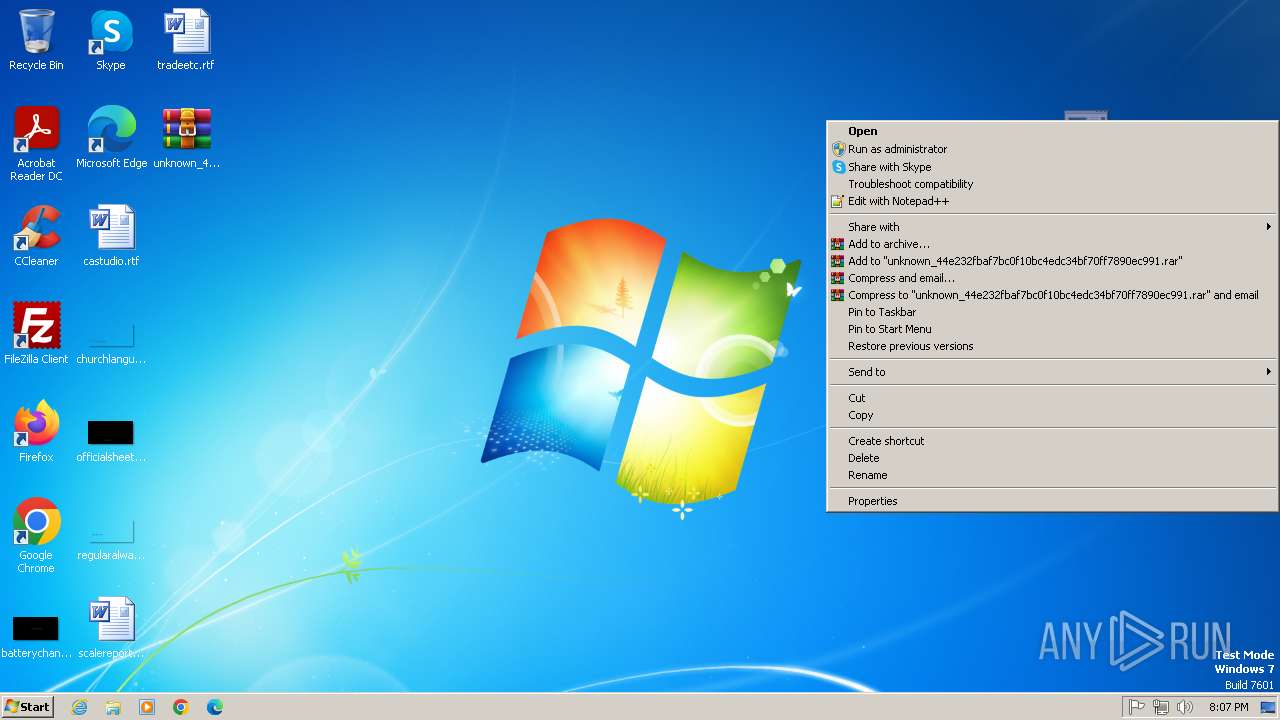The height and width of the screenshot is (720, 1280).
Task: Select the unknown_4... WinRAR archive icon
Action: [x=186, y=138]
